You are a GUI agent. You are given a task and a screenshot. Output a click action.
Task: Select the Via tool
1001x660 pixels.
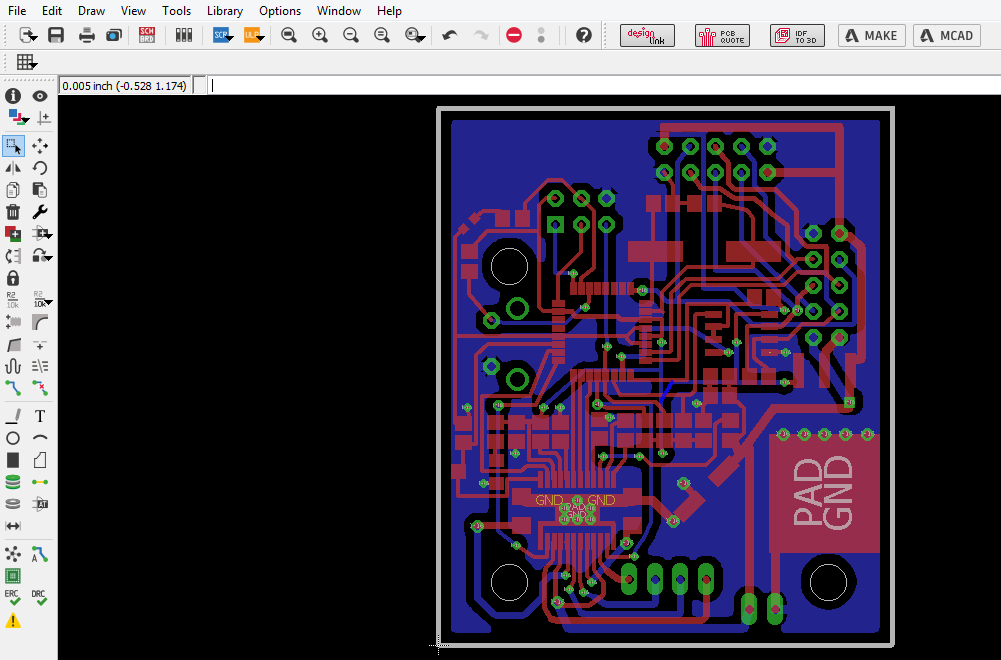click(x=13, y=482)
